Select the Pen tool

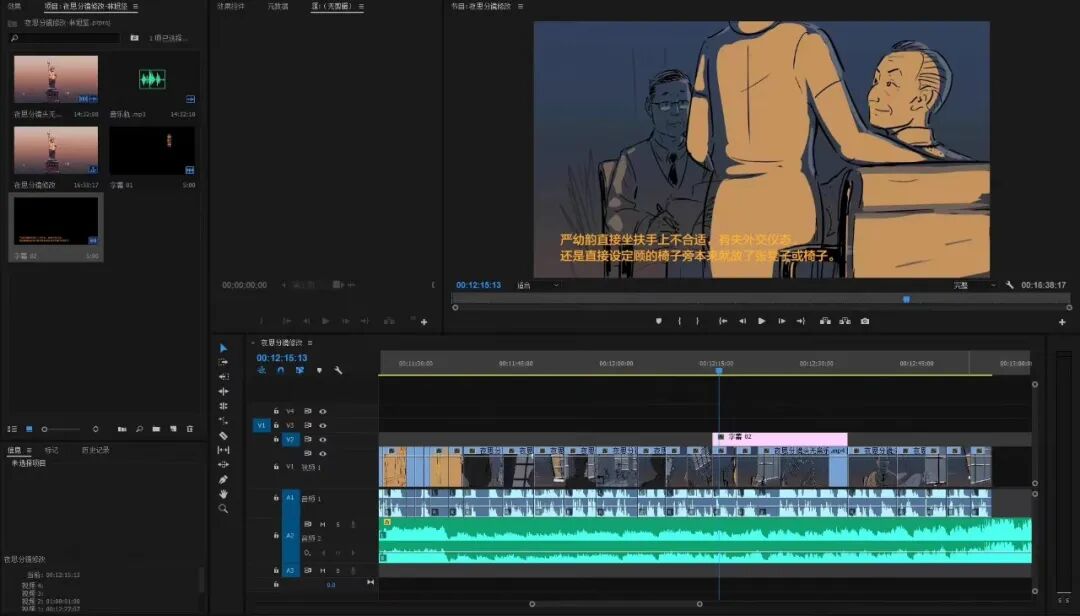(x=223, y=480)
